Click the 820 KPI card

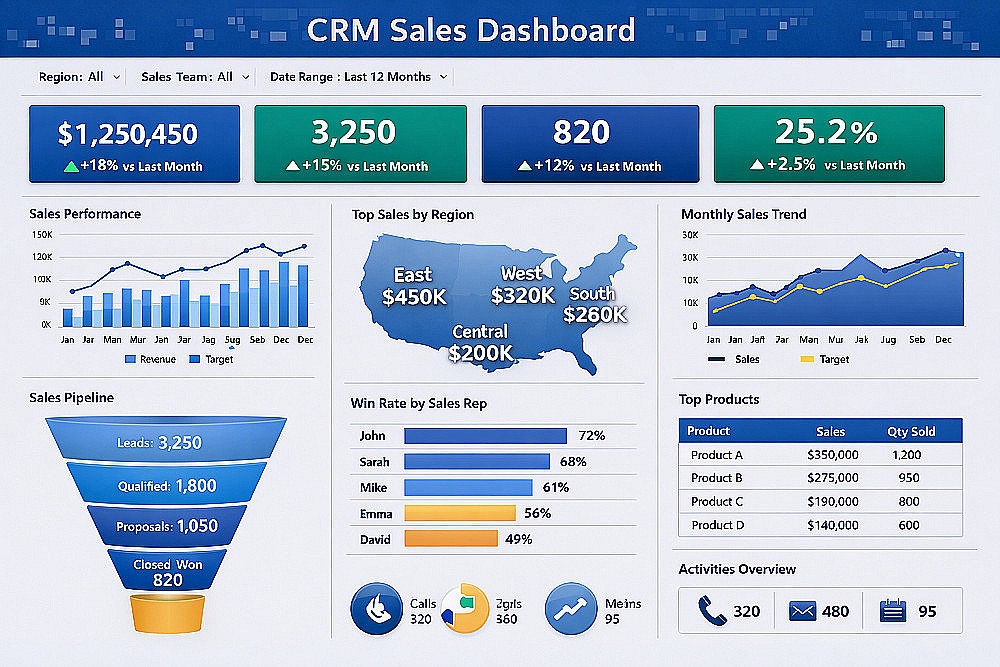[590, 144]
